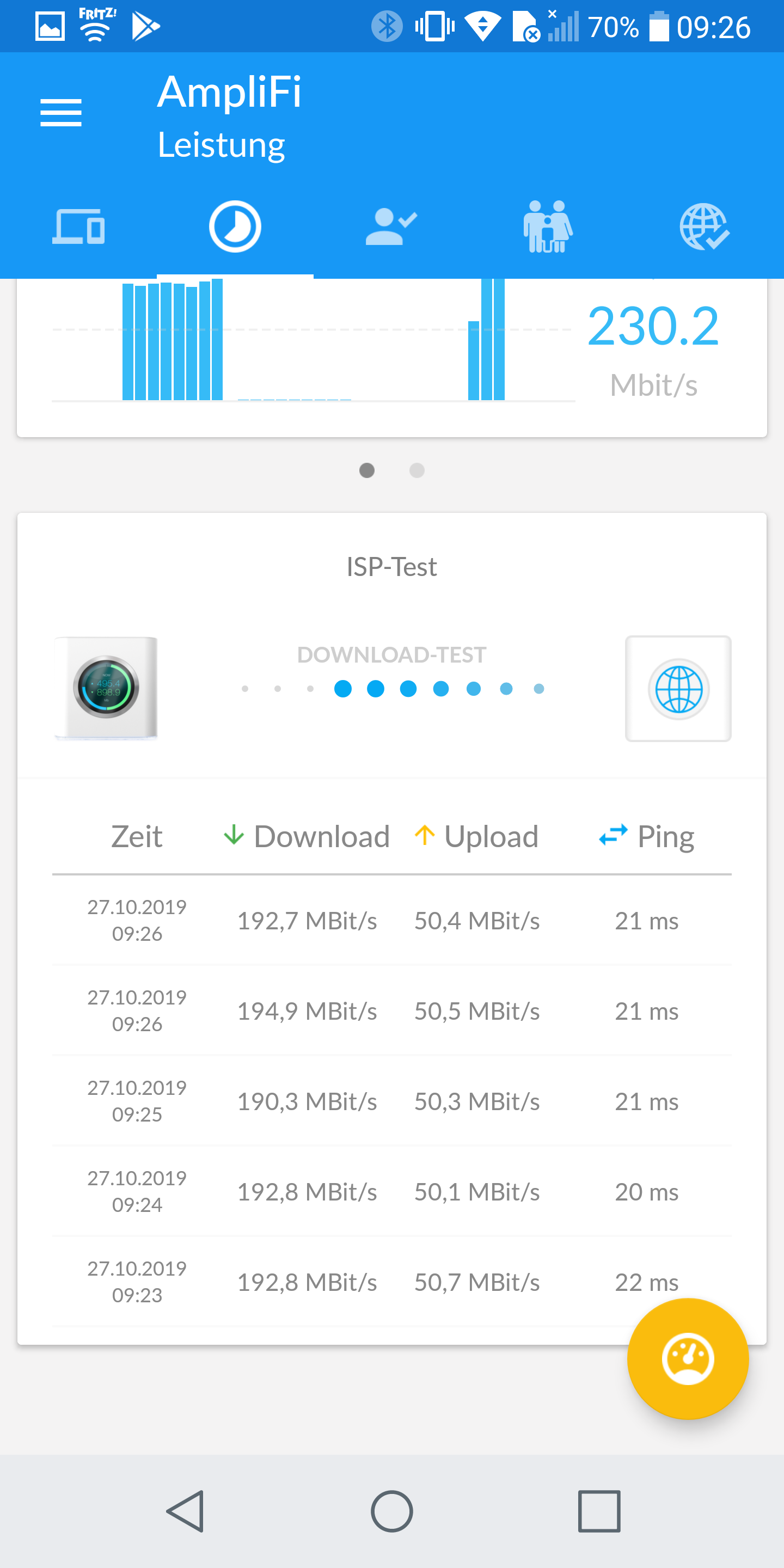Tap the Download column header
Image resolution: width=784 pixels, height=1568 pixels.
tap(307, 836)
